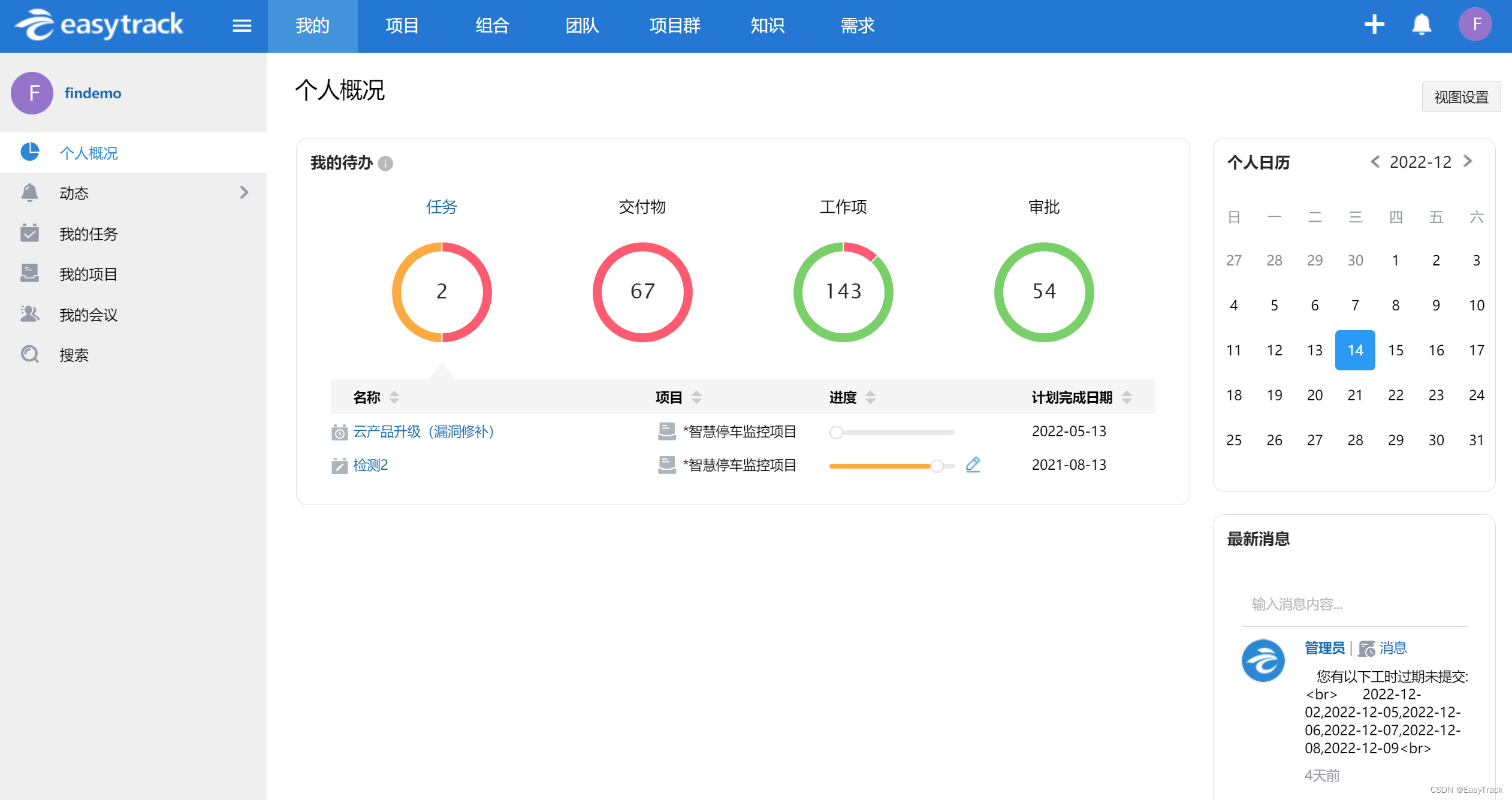Sort table by 名称 column
Screen dimensions: 1512x800
tap(394, 397)
